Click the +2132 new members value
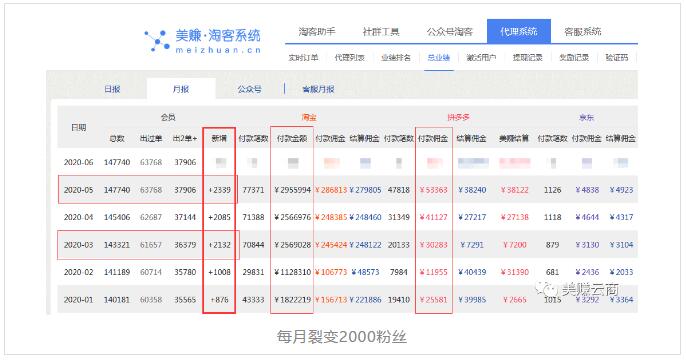 pos(219,245)
